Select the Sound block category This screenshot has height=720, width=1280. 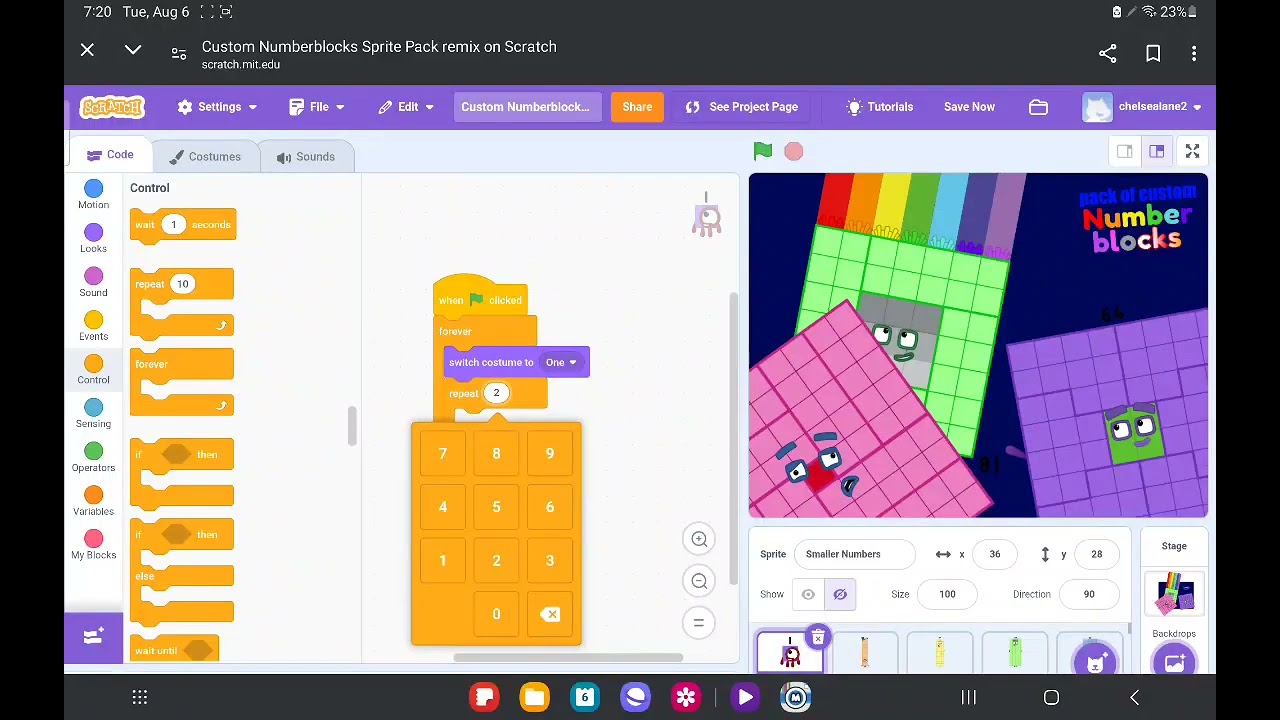94,283
